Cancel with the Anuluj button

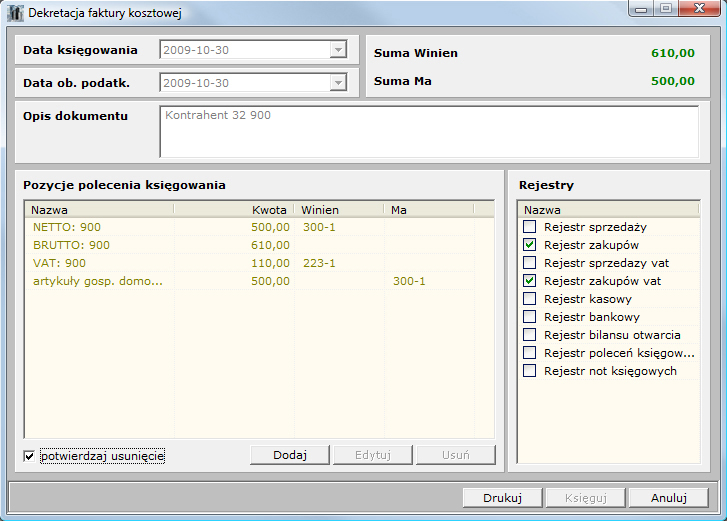(669, 498)
